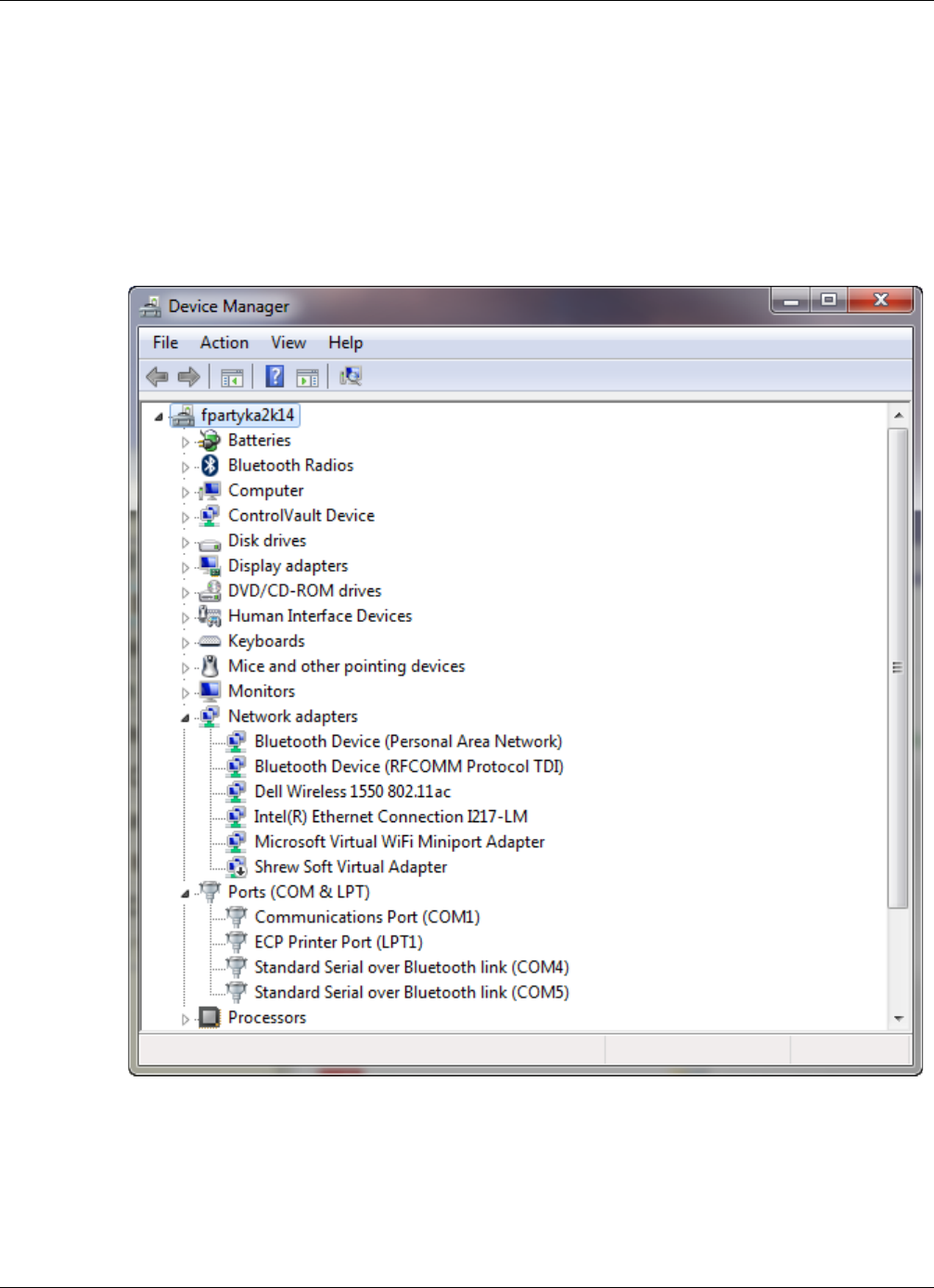Screen dimensions: 934x1288
Task: Click the Monitors icon
Action: pyautogui.click(x=211, y=691)
